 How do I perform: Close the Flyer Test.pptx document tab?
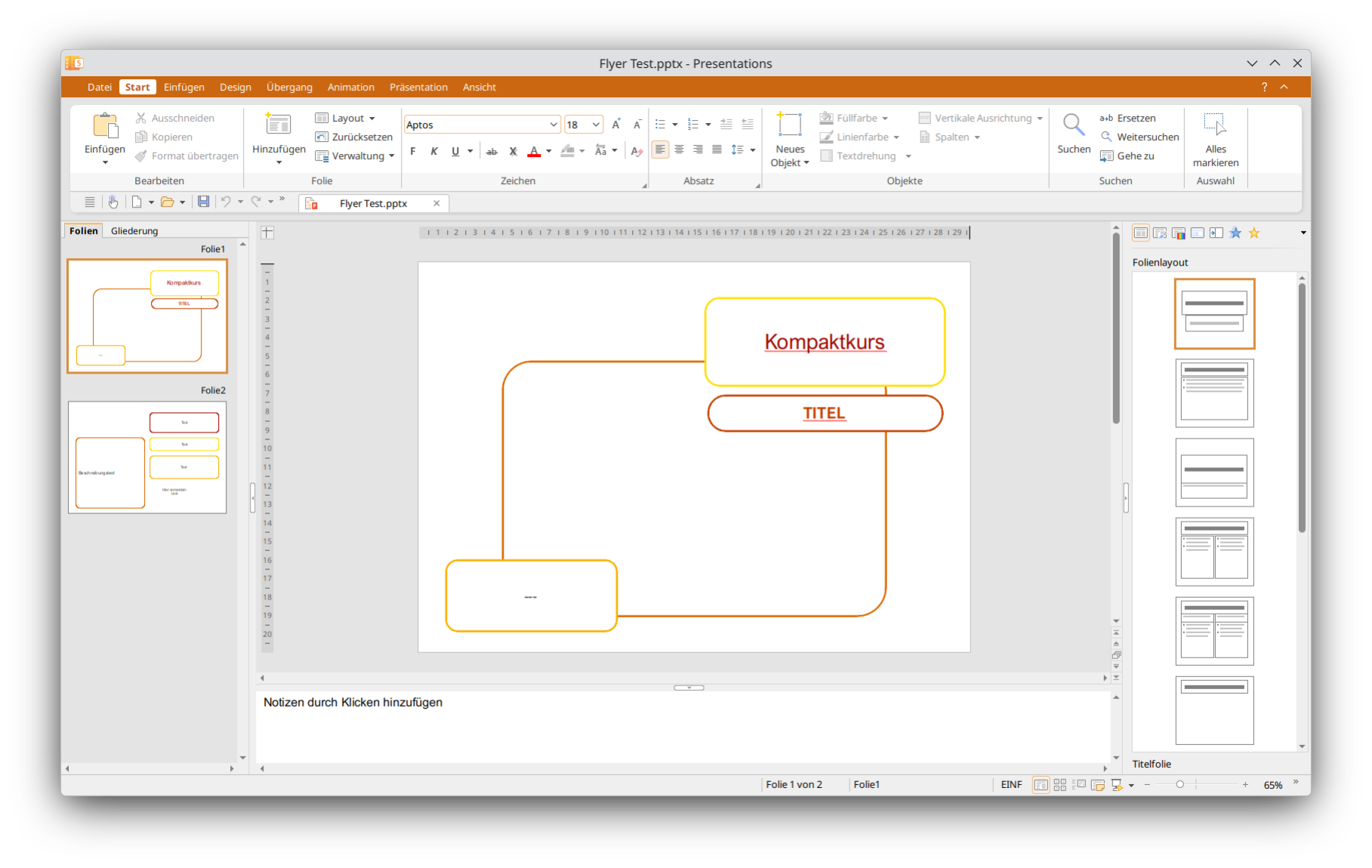(436, 203)
